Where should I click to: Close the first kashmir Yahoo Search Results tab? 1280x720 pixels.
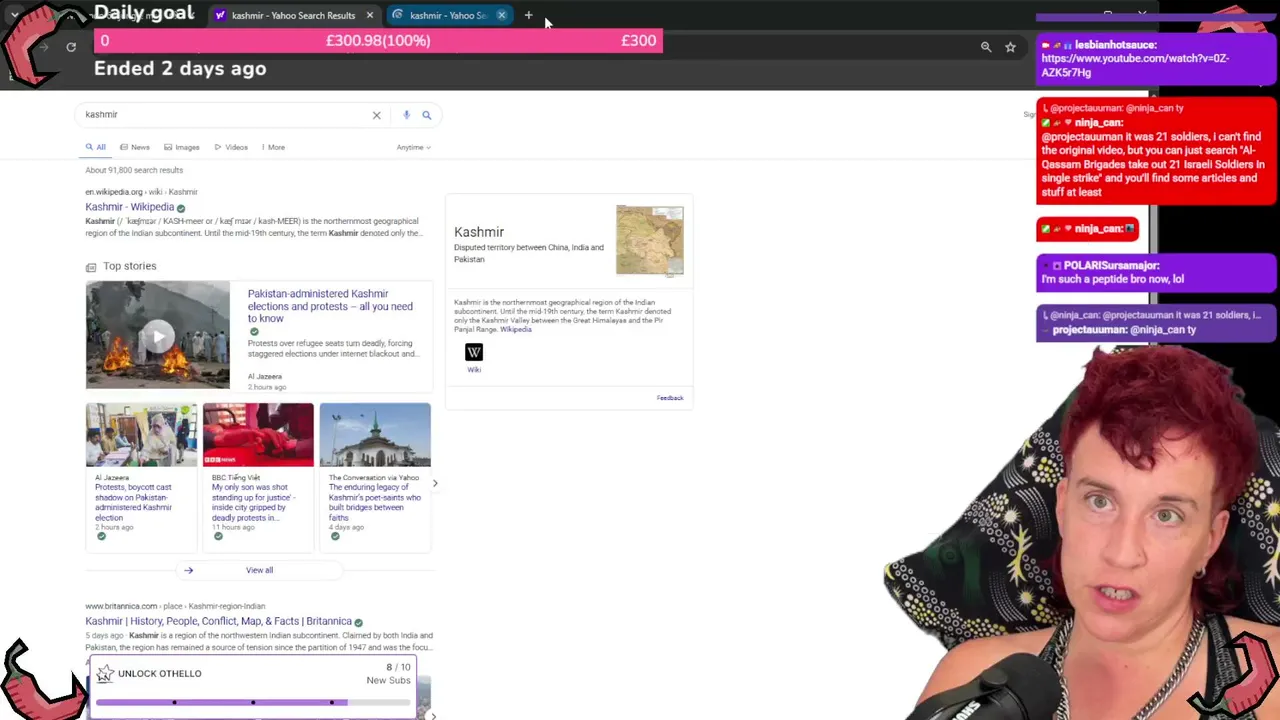click(x=369, y=15)
